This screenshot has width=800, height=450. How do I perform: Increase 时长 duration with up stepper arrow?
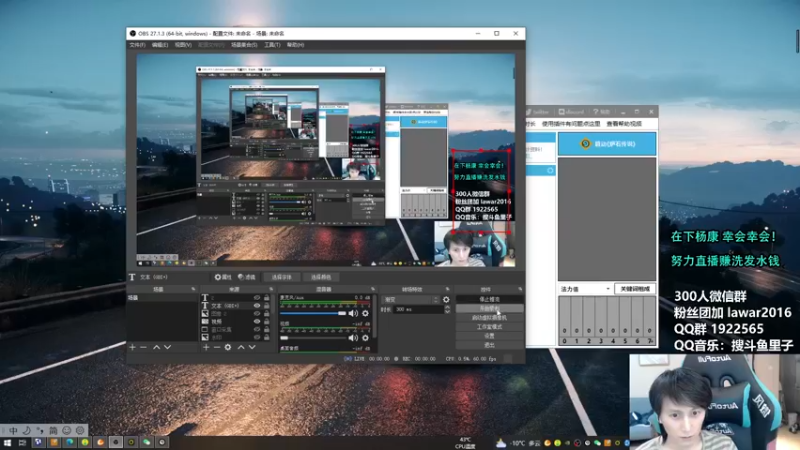[x=447, y=307]
